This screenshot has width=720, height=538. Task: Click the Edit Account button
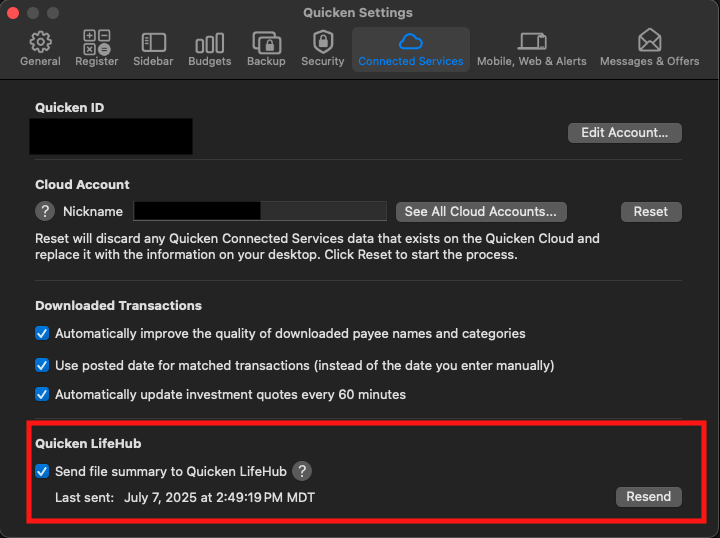coord(624,133)
